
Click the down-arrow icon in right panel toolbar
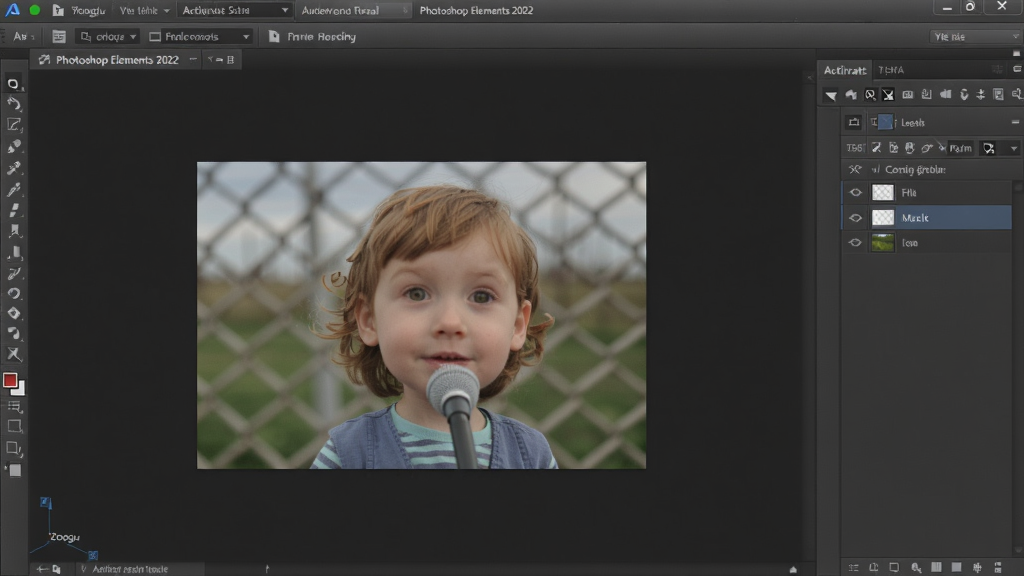(964, 95)
